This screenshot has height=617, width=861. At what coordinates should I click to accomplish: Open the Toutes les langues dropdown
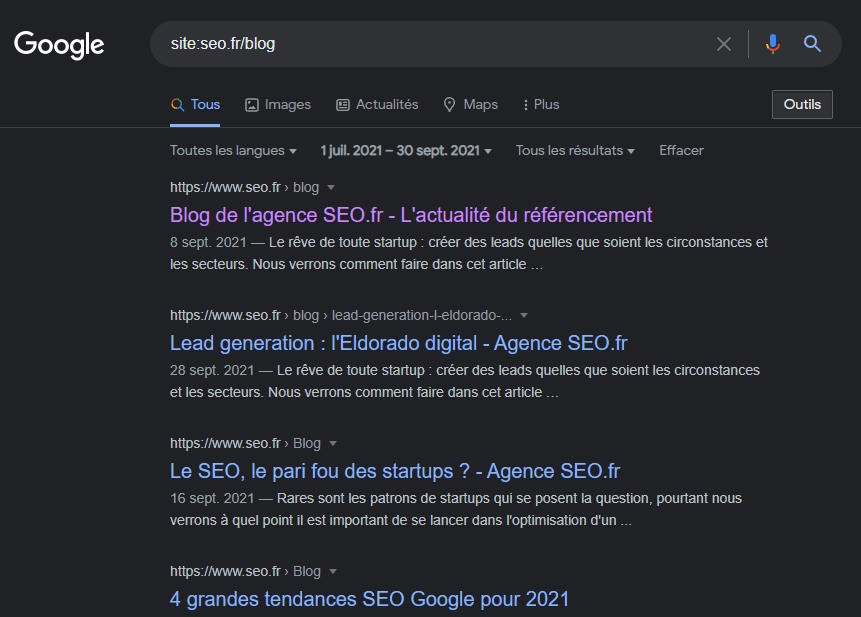pos(233,150)
